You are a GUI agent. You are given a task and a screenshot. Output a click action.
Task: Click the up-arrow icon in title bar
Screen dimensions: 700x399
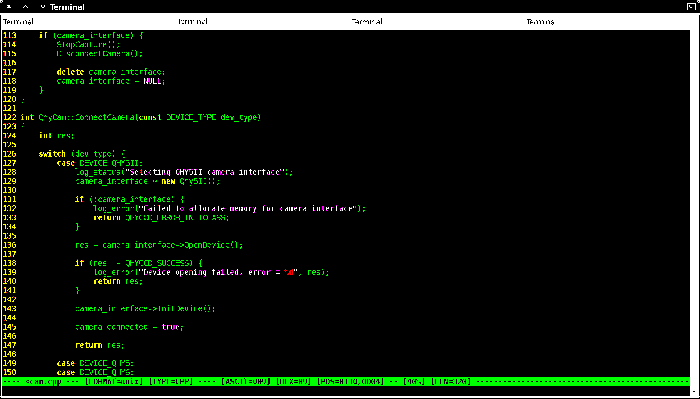coord(25,7)
